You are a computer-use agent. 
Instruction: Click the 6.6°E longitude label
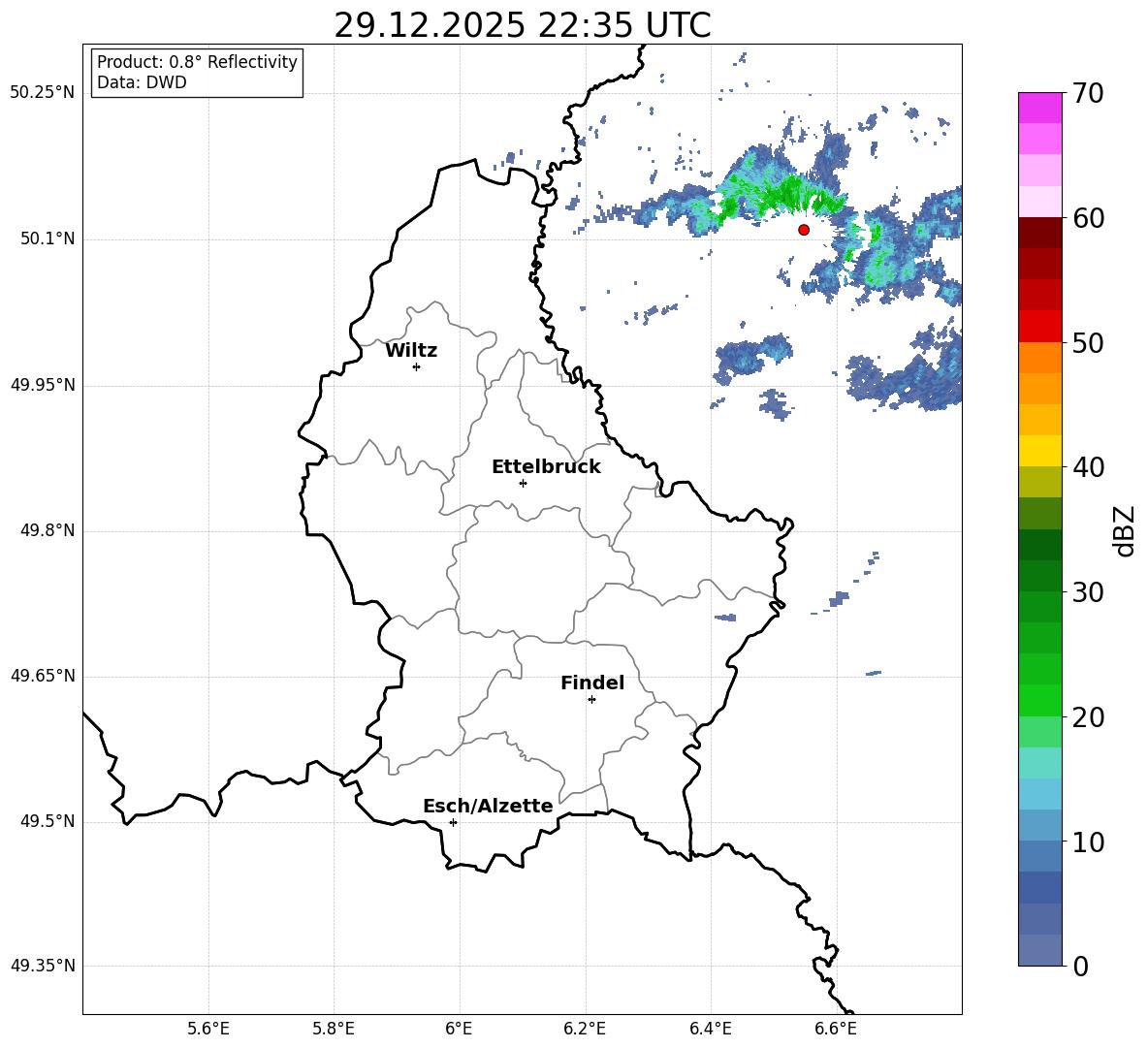(836, 1029)
